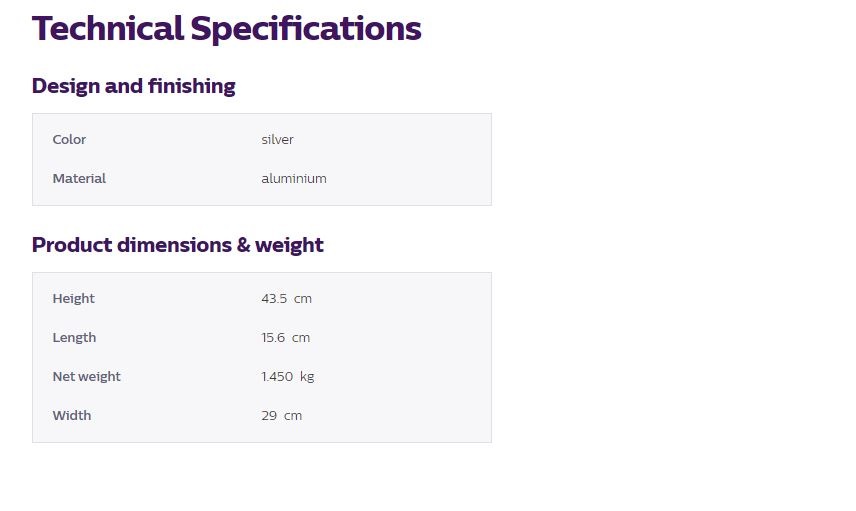Select the 'aluminium' material value
This screenshot has height=511, width=856.
[294, 179]
